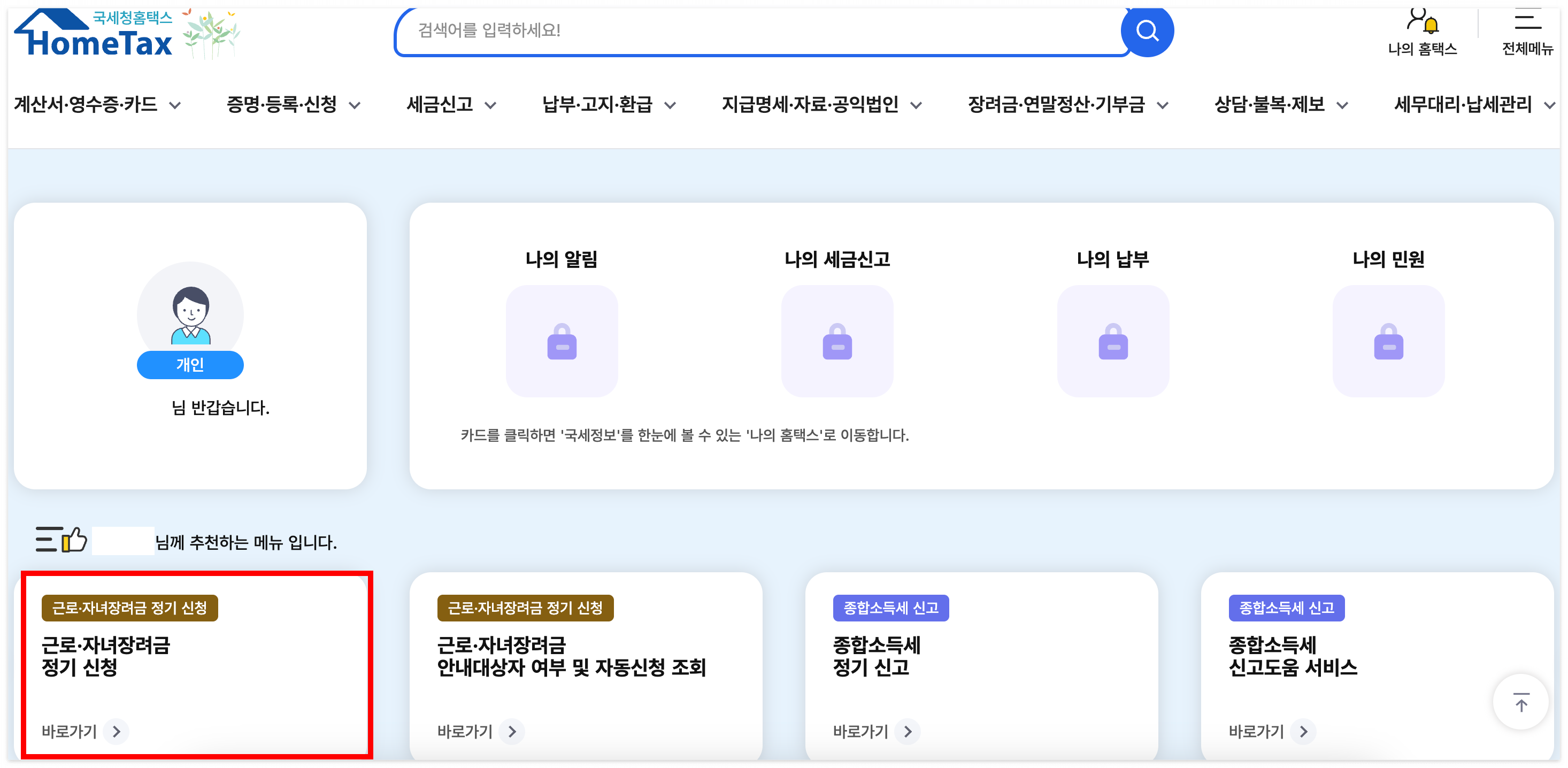Click the 나의 홈택스 label text
The image size is (1568, 768).
pos(1422,49)
